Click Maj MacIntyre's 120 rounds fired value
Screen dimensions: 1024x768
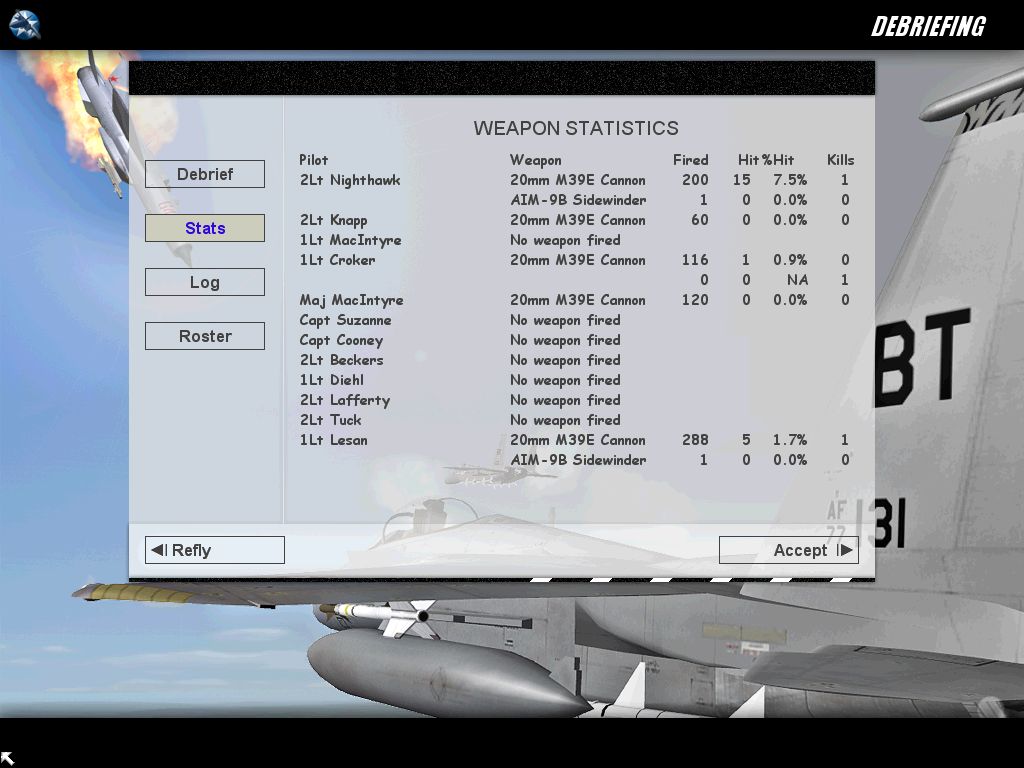click(x=695, y=300)
